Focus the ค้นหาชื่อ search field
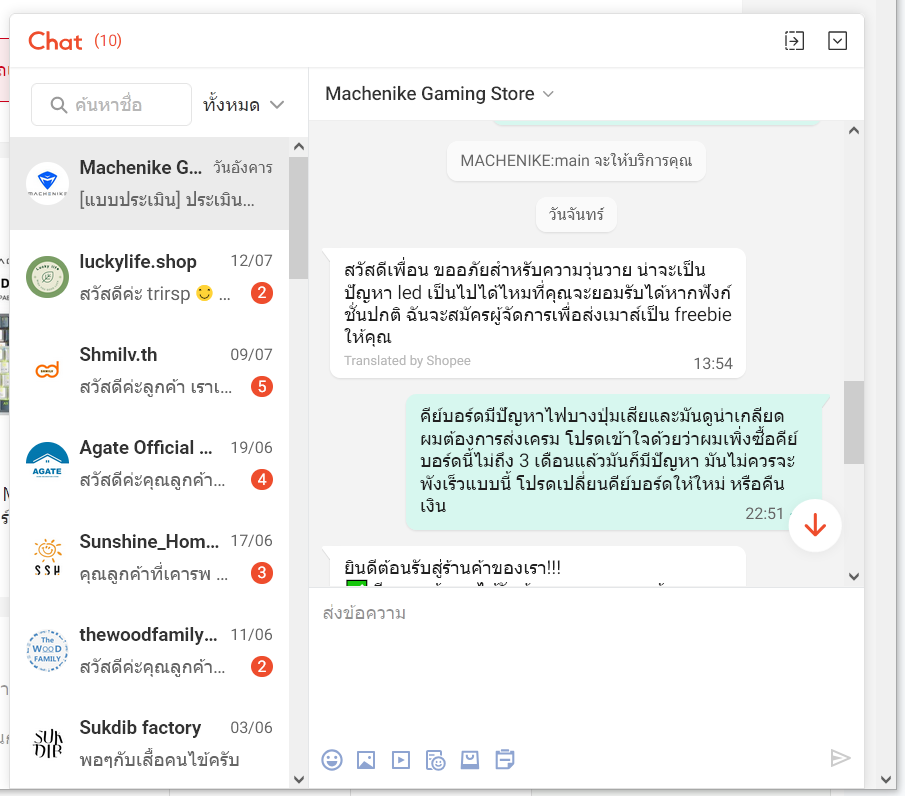Screen dimensions: 905x796 click(111, 104)
